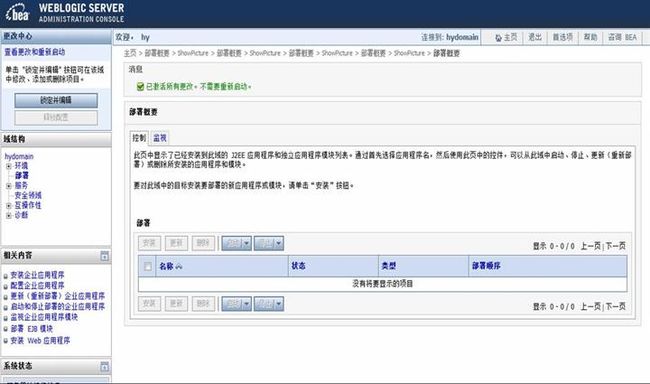Click the home icon beside 主页 in the top bar

pyautogui.click(x=499, y=38)
